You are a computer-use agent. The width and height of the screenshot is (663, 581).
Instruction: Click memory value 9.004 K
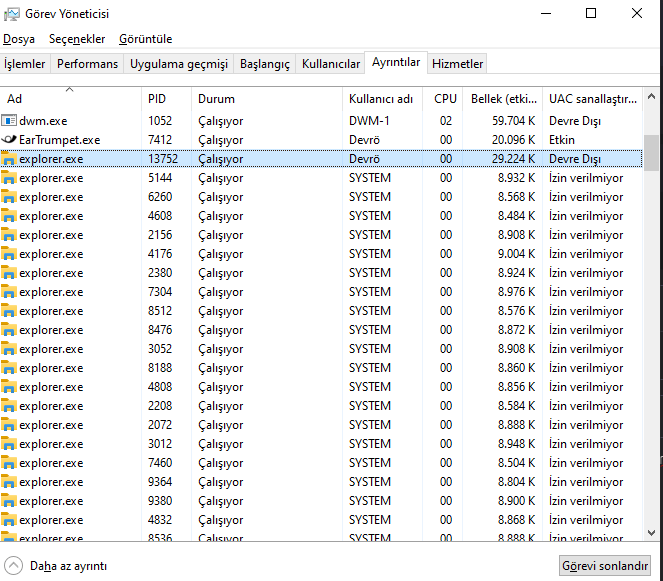click(x=517, y=254)
